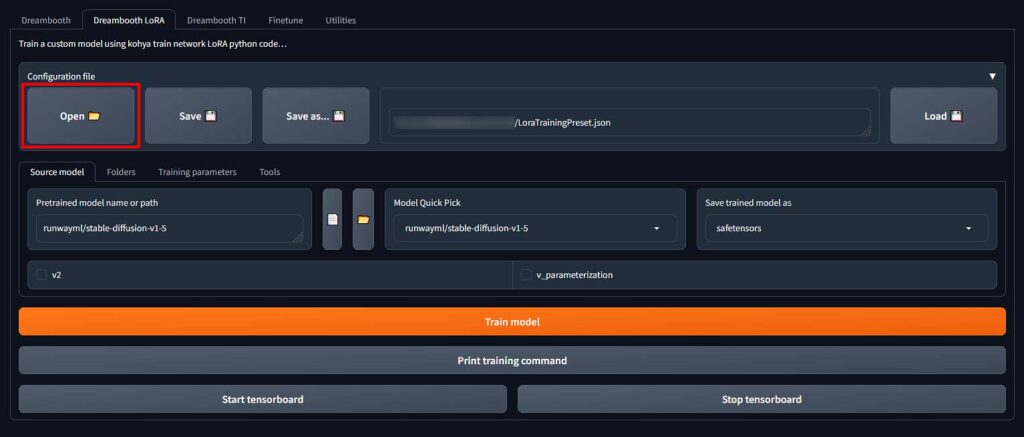Click the orange Train model button

click(512, 322)
